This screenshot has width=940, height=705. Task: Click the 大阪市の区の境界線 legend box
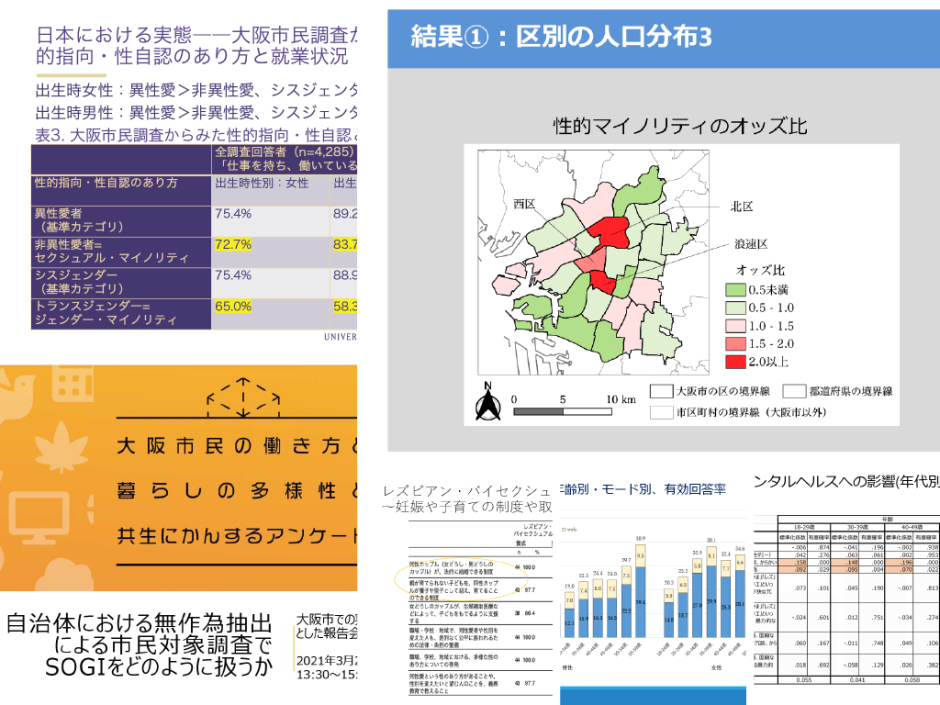[x=661, y=391]
